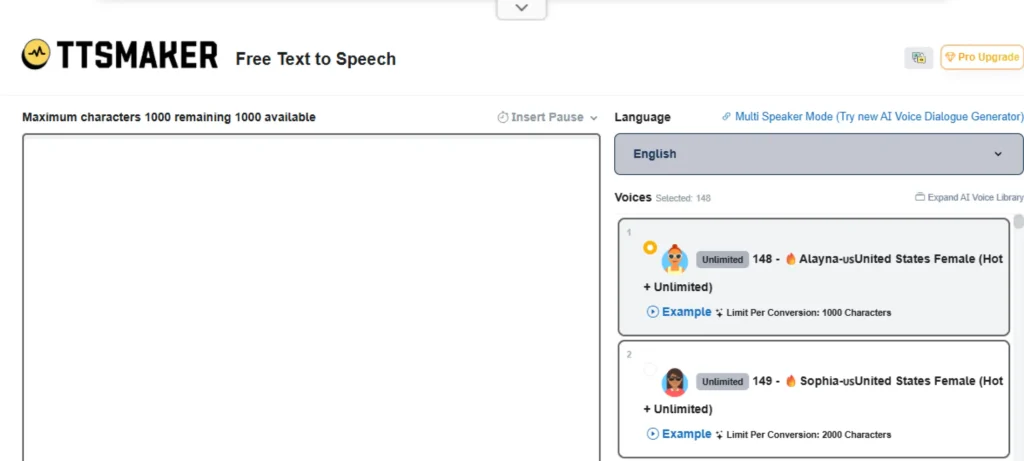Expand the collapsed top panel chevron
This screenshot has width=1024, height=461.
pyautogui.click(x=521, y=8)
